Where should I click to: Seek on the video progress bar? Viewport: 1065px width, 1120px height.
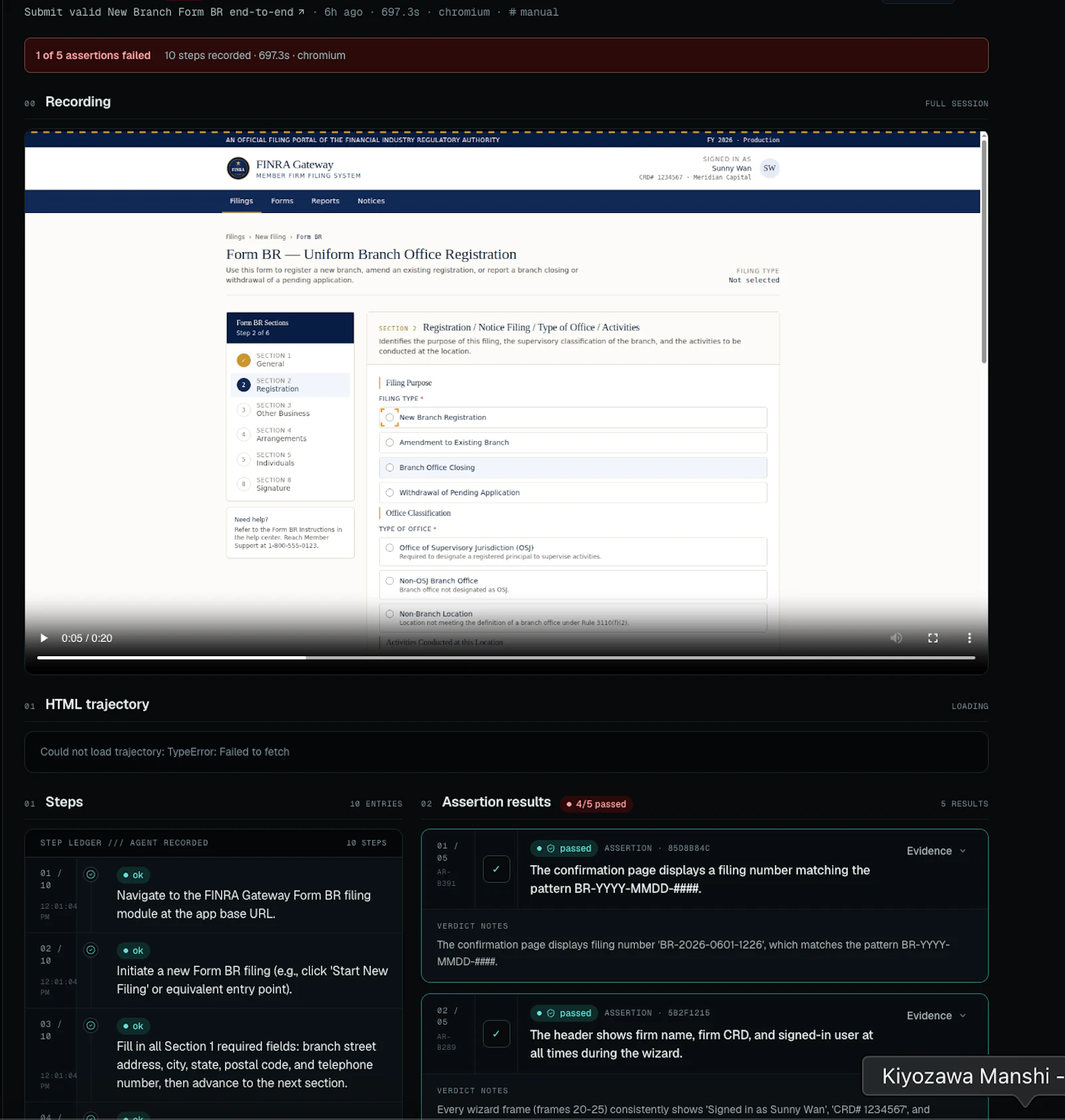tap(506, 657)
